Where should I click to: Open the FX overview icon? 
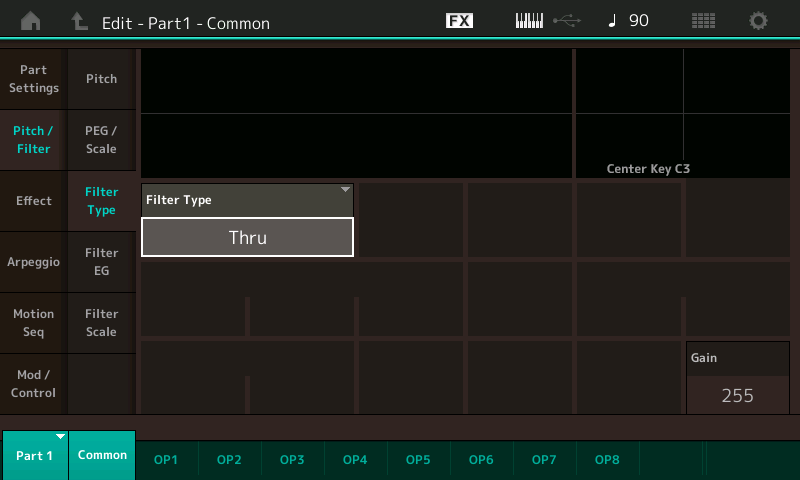[x=459, y=21]
